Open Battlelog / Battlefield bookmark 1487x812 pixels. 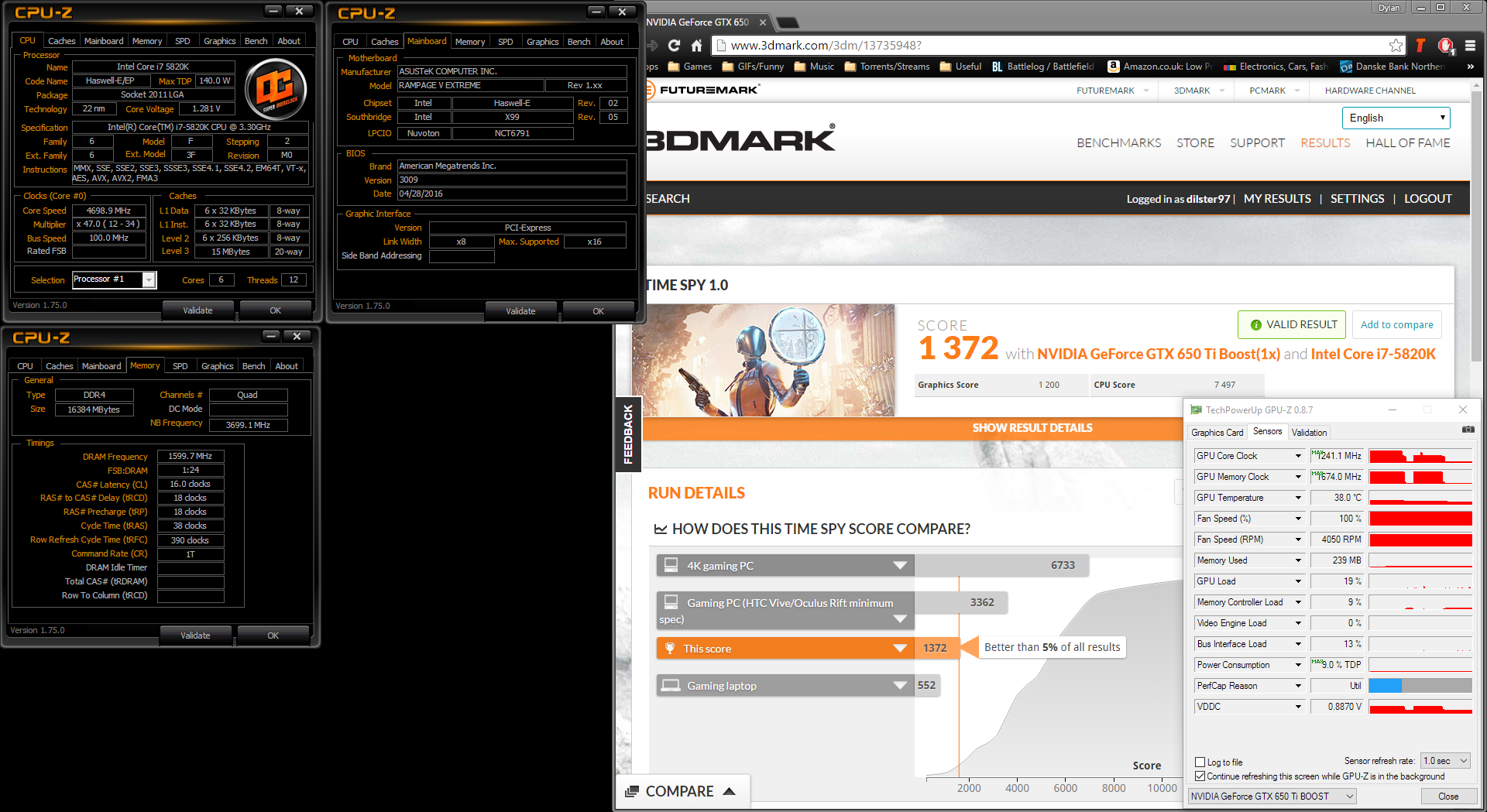1042,67
